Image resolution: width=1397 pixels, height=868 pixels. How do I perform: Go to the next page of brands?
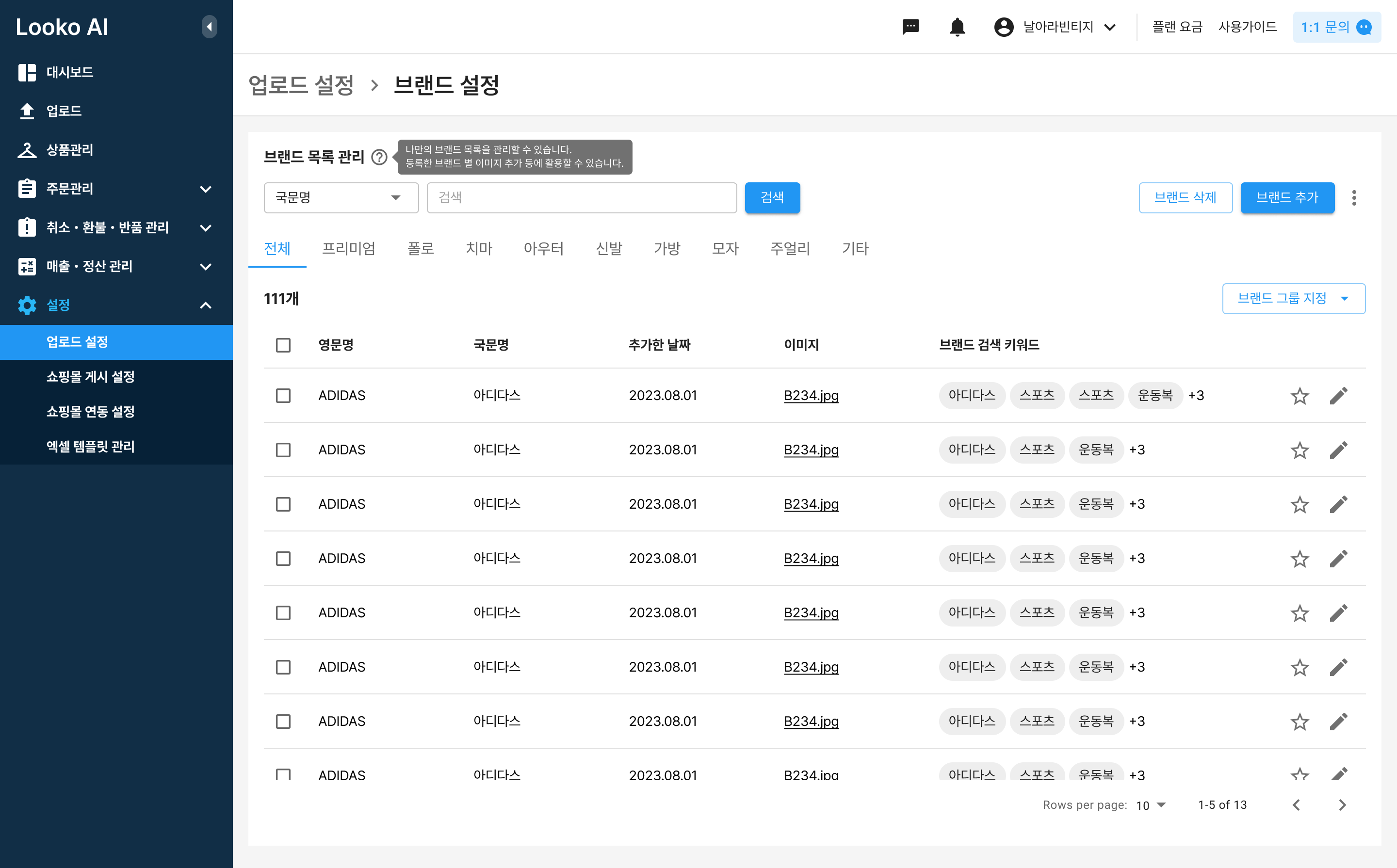[x=1343, y=805]
